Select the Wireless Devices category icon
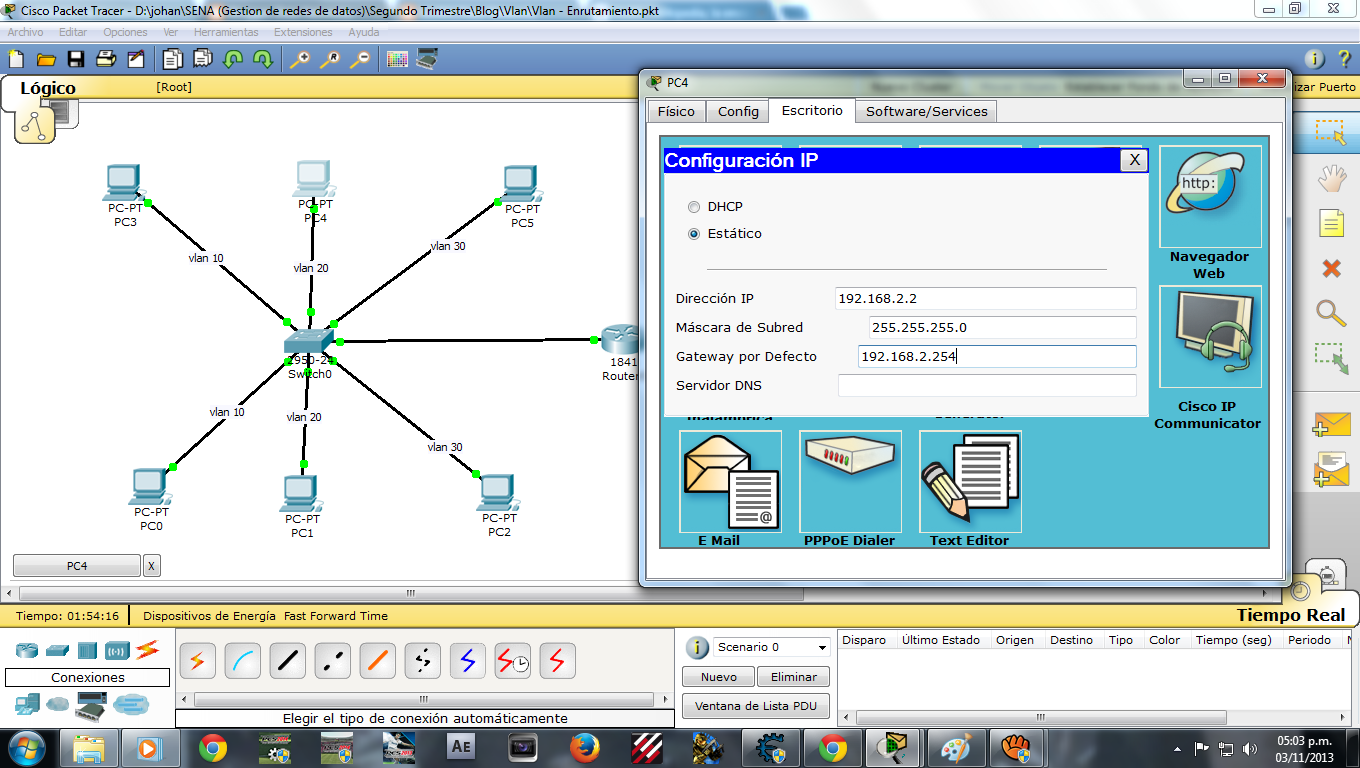 [x=117, y=651]
